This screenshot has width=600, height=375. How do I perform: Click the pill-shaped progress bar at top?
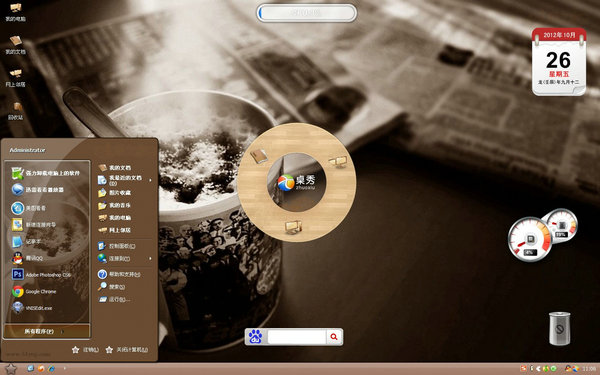307,13
